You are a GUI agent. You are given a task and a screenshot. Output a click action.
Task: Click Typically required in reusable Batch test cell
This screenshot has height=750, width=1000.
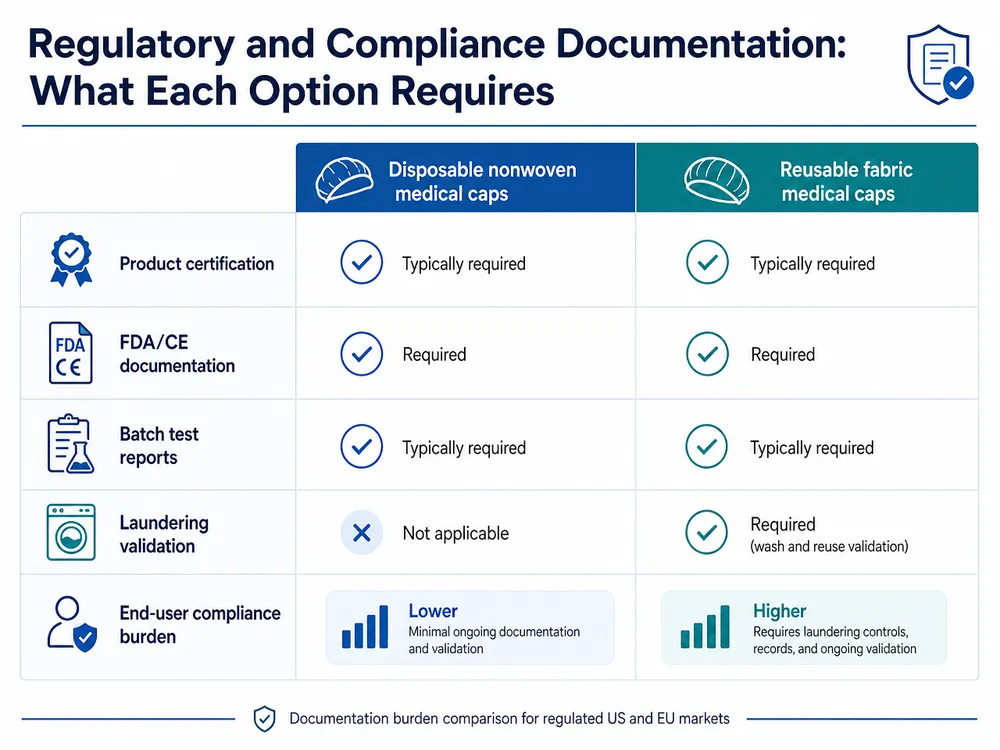click(812, 448)
